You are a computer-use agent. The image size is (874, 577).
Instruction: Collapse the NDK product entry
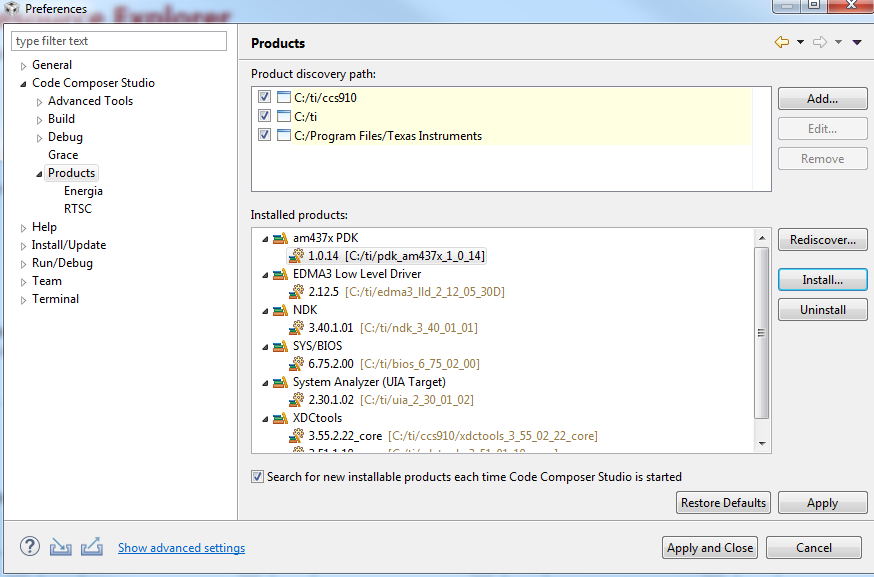coord(265,311)
